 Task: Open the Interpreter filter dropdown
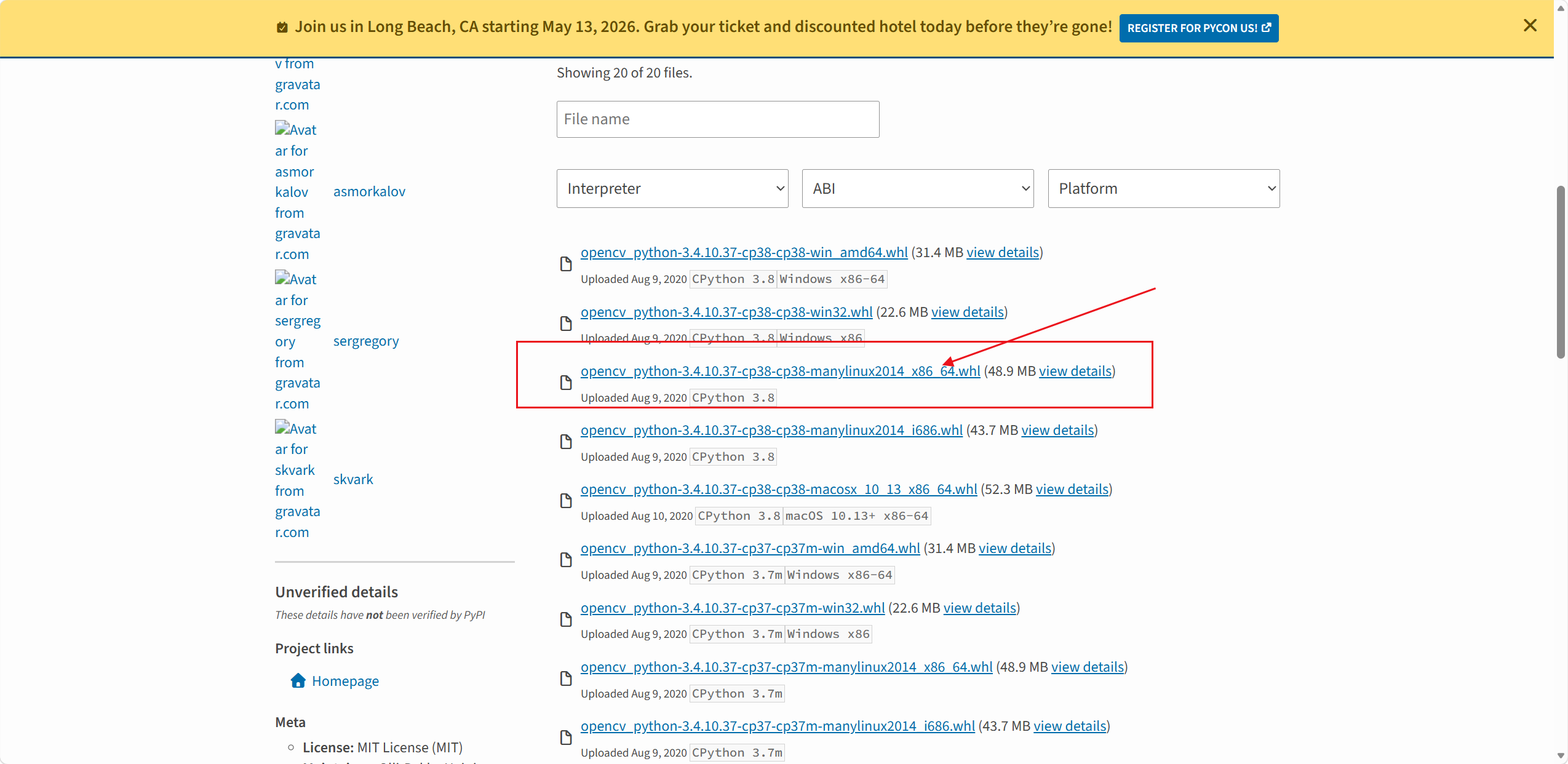(x=672, y=189)
